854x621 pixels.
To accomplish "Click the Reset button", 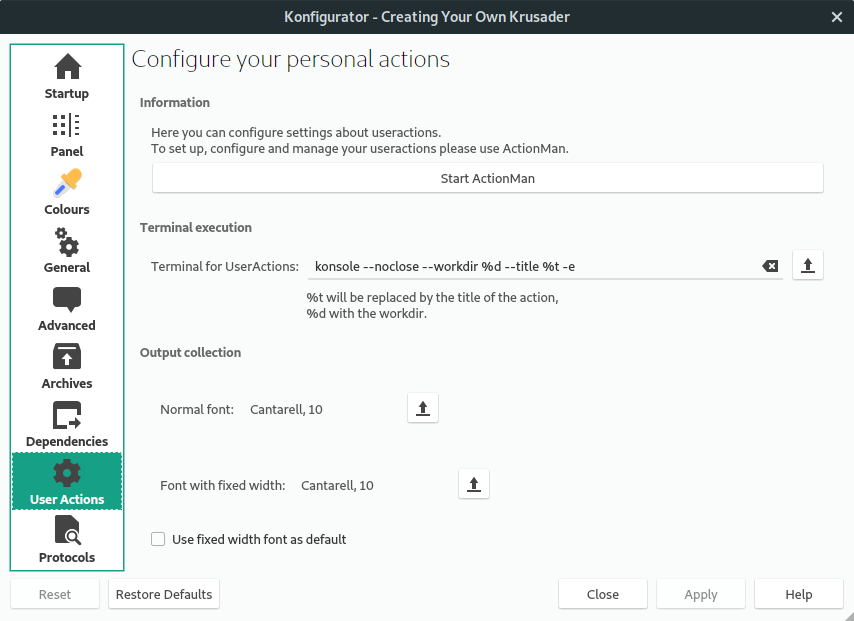I will tap(55, 594).
